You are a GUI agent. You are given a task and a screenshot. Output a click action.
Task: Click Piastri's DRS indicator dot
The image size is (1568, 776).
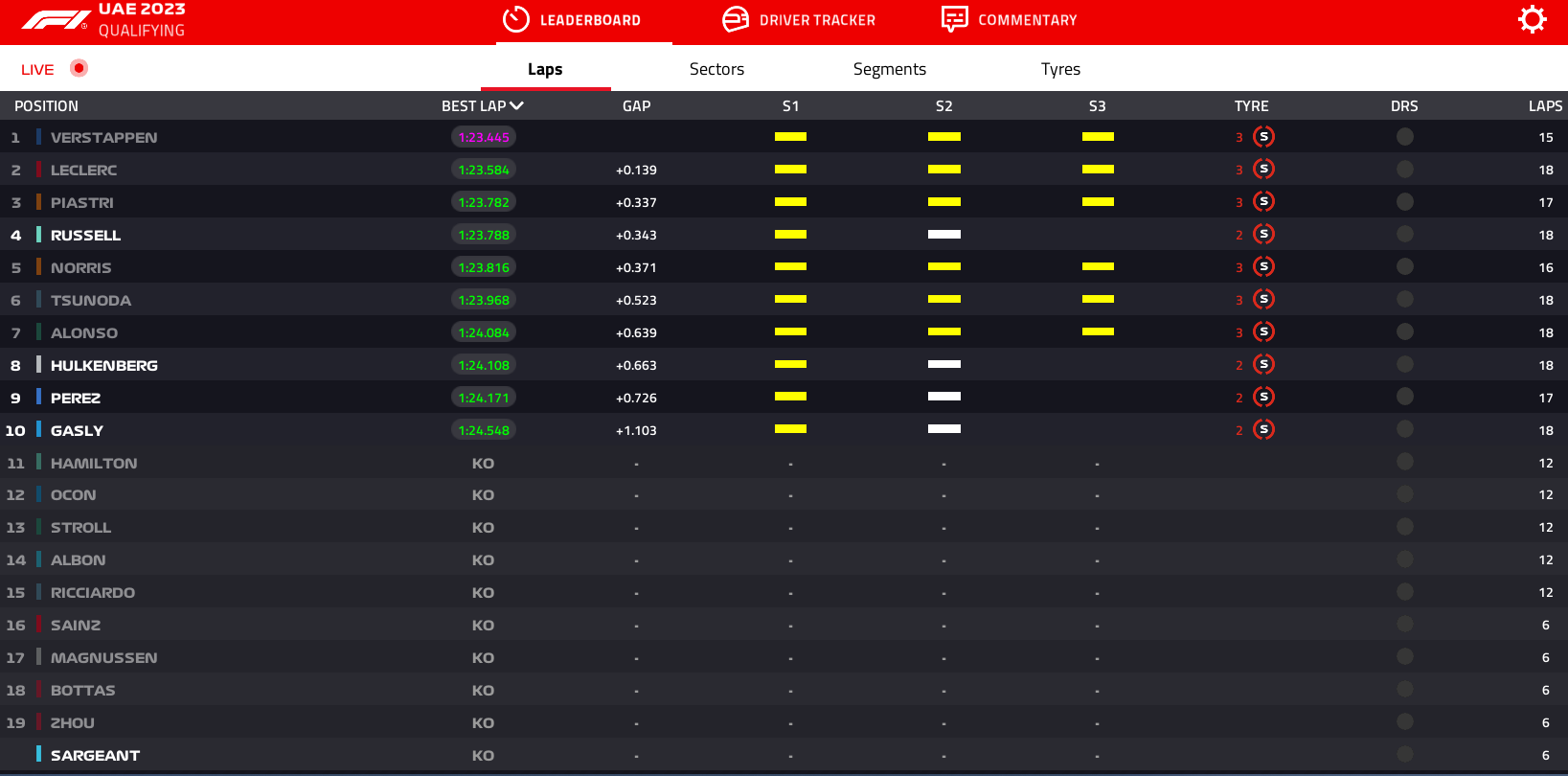pyautogui.click(x=1405, y=202)
